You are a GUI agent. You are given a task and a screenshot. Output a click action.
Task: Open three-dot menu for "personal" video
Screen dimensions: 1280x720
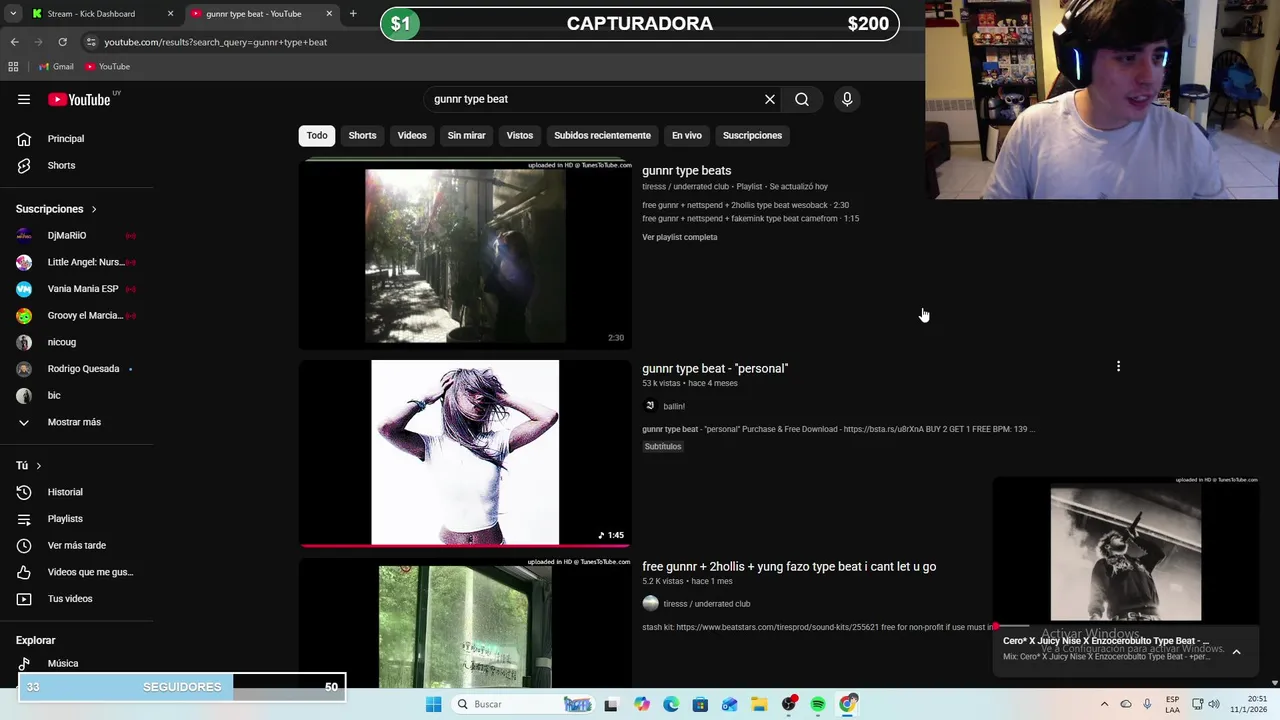pyautogui.click(x=1118, y=366)
